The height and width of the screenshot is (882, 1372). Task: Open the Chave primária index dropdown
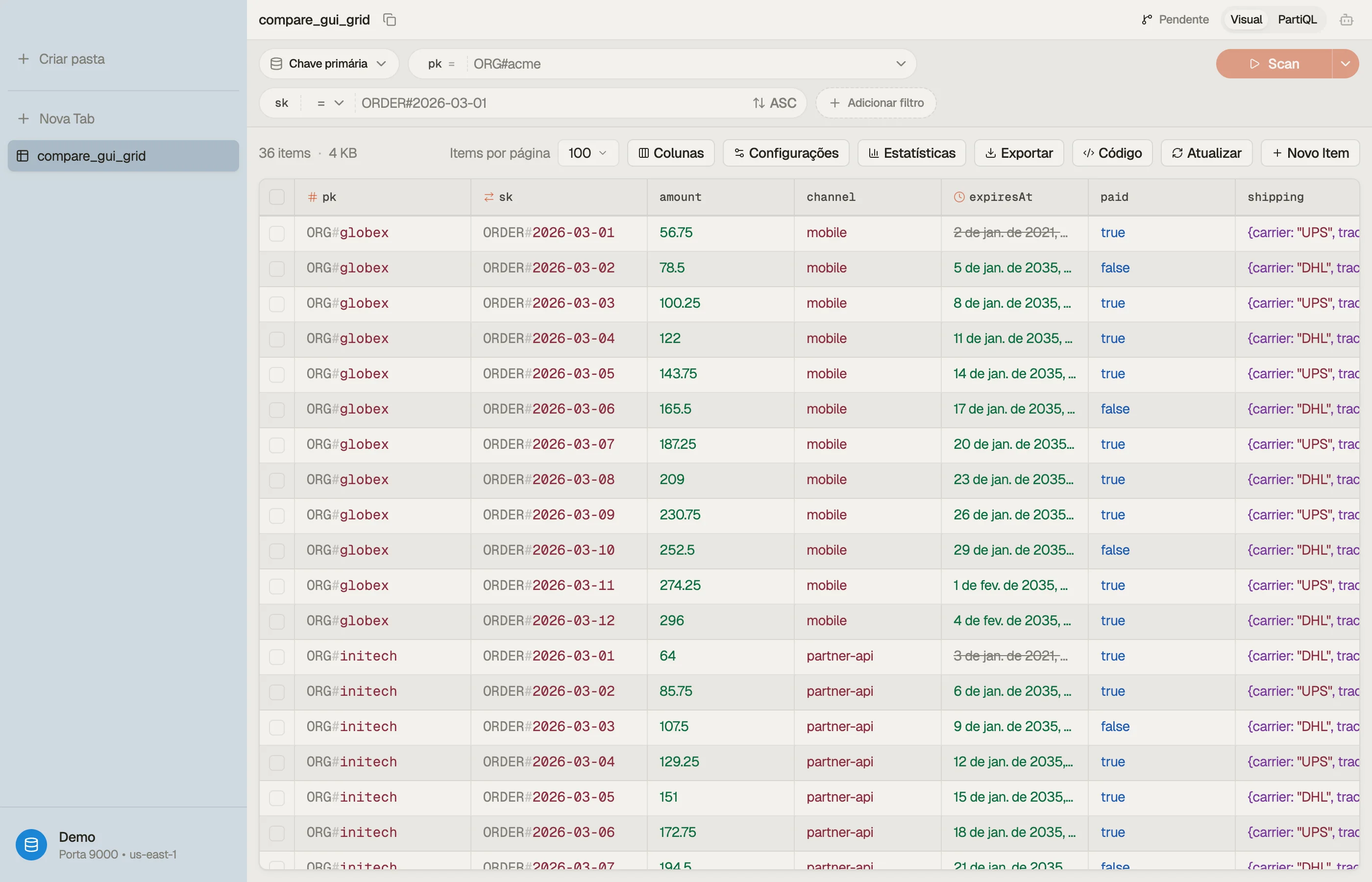[x=329, y=64]
